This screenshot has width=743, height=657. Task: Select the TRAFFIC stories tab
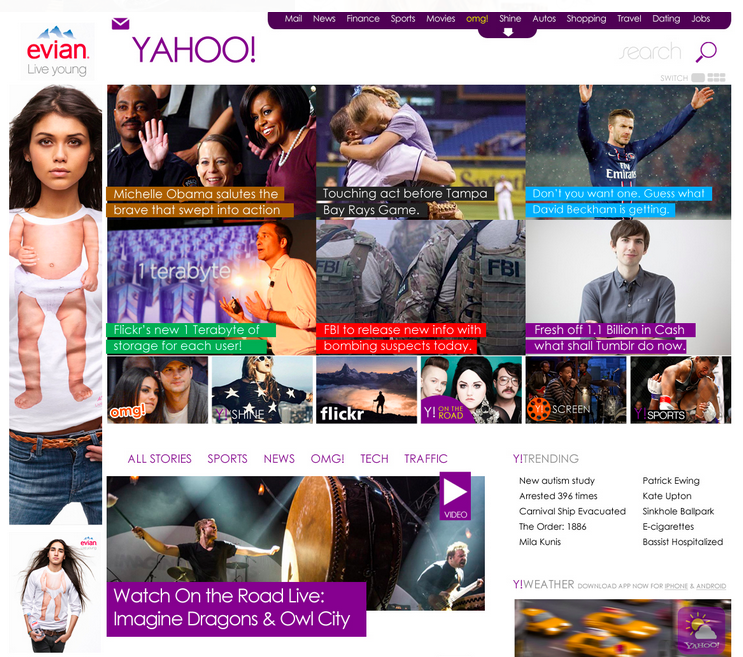426,459
